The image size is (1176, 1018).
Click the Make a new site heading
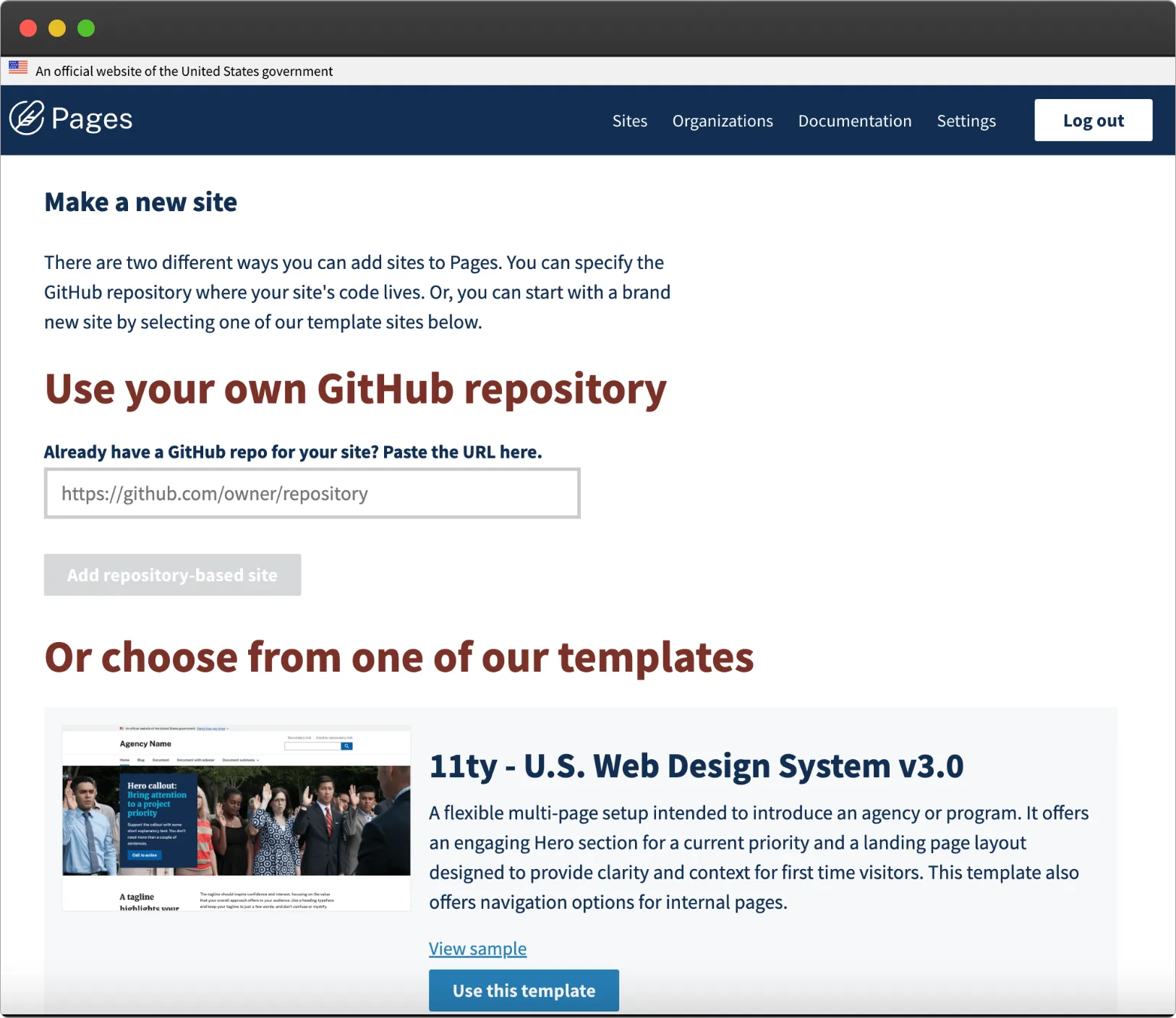click(140, 202)
